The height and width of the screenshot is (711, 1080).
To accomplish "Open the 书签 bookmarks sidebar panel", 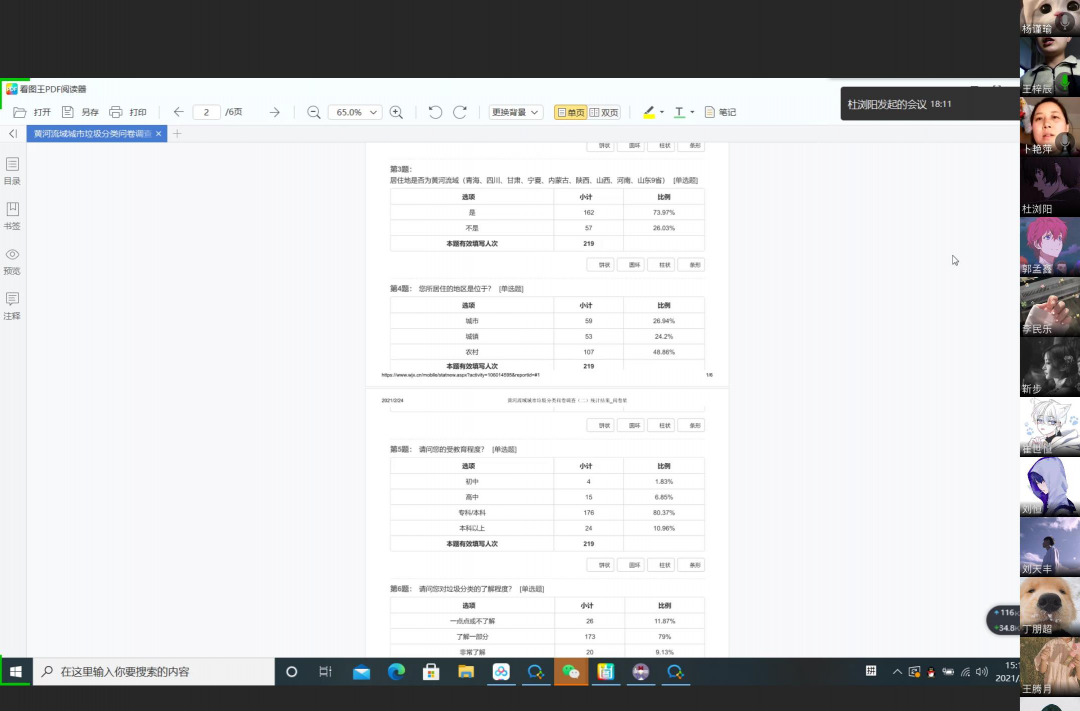I will (12, 215).
